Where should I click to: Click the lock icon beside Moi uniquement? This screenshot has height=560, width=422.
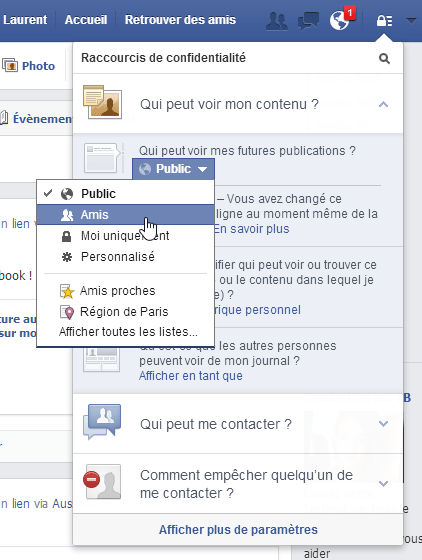pos(66,236)
